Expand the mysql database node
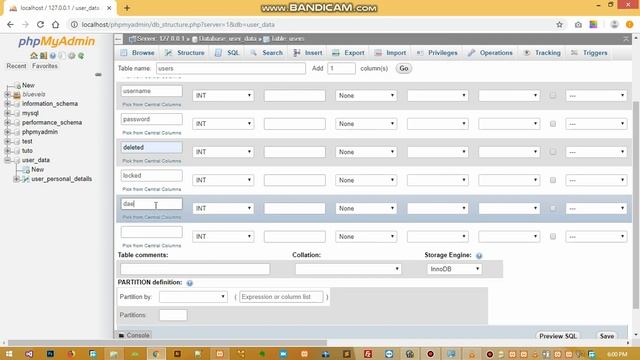Image resolution: width=640 pixels, height=360 pixels. coord(7,113)
